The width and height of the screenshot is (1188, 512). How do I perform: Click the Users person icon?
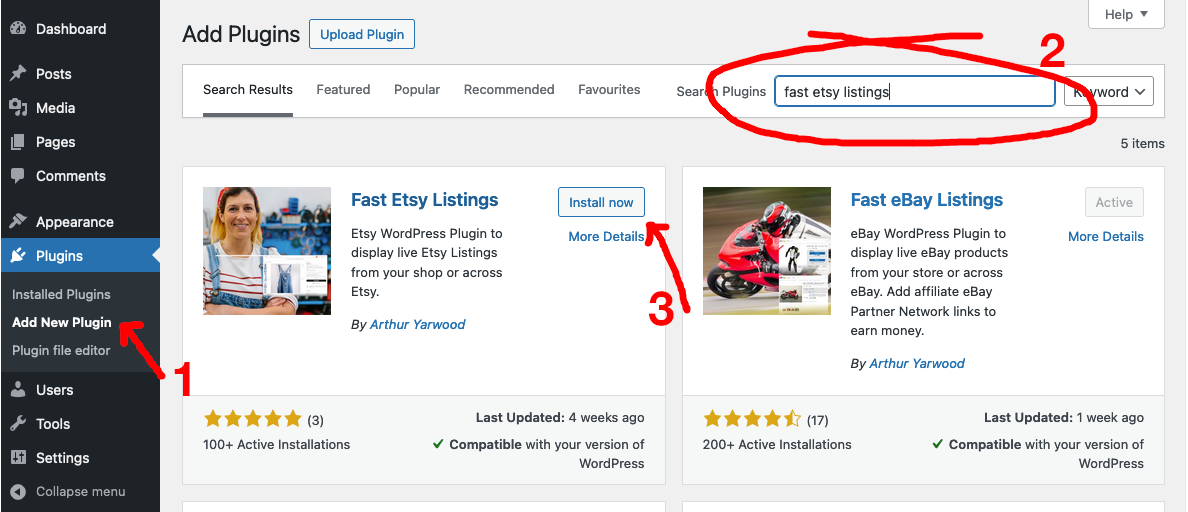point(18,390)
